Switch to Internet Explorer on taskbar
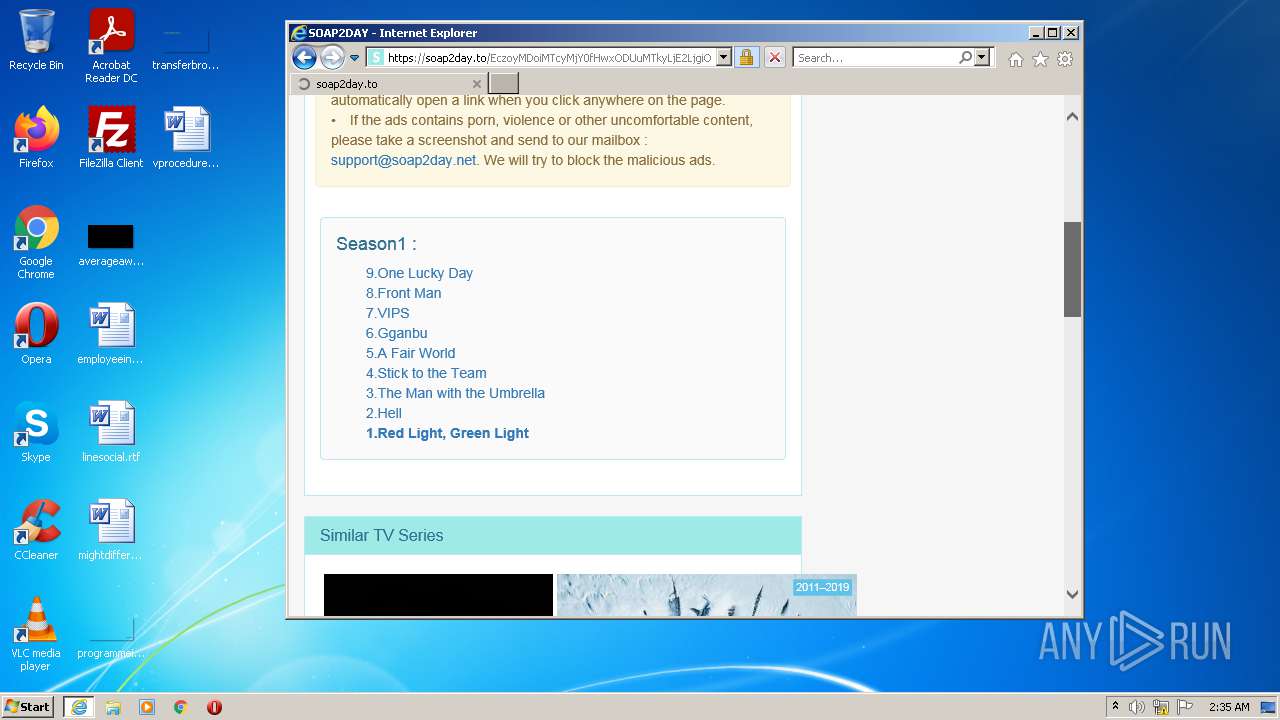This screenshot has height=720, width=1280. [78, 707]
